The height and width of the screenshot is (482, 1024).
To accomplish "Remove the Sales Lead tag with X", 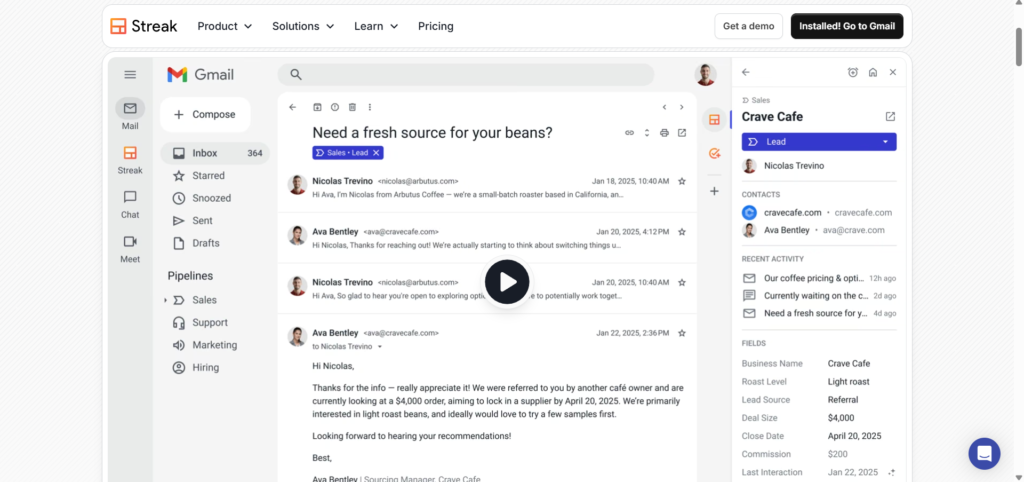I will click(376, 153).
